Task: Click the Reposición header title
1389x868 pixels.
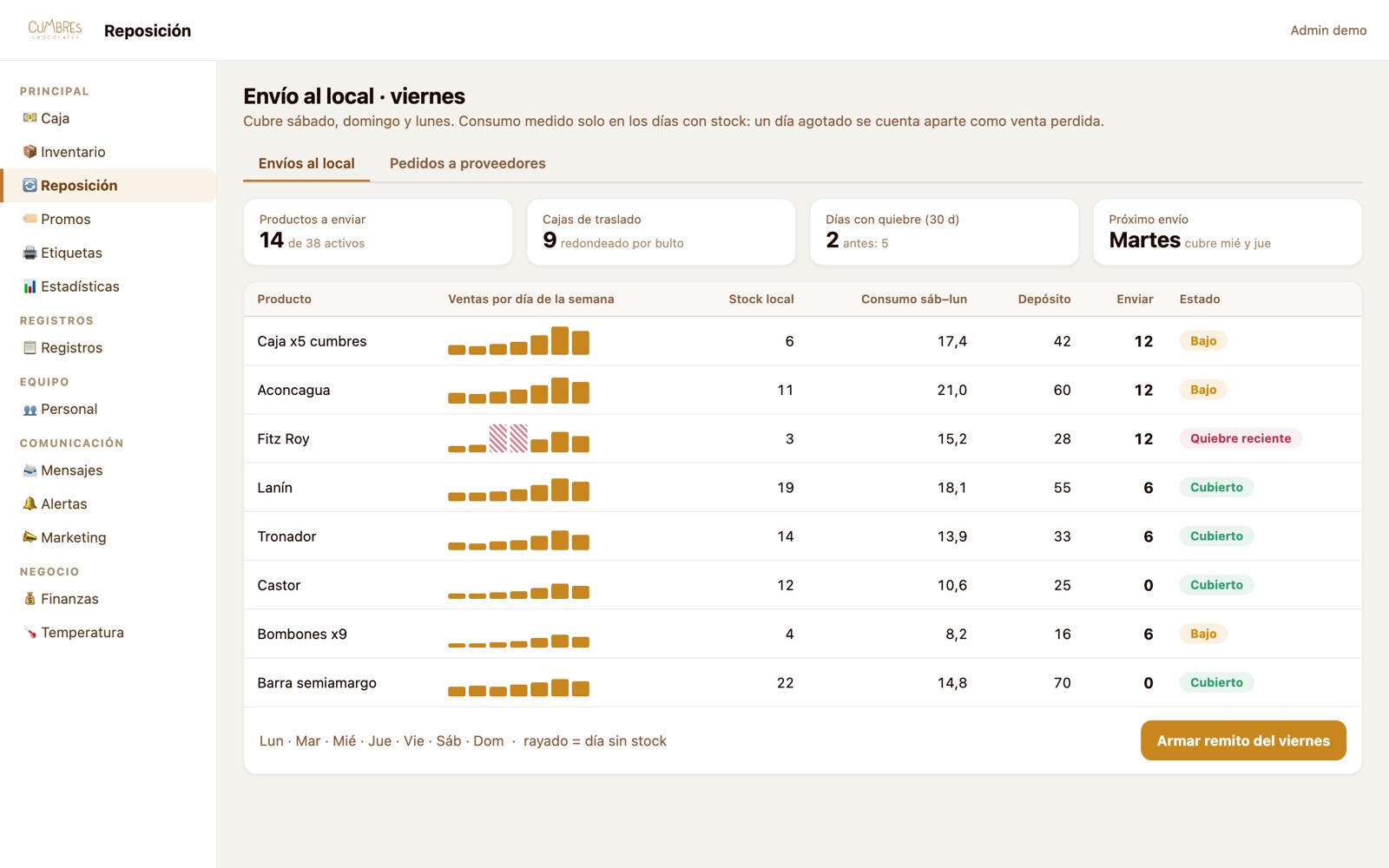Action: [148, 30]
